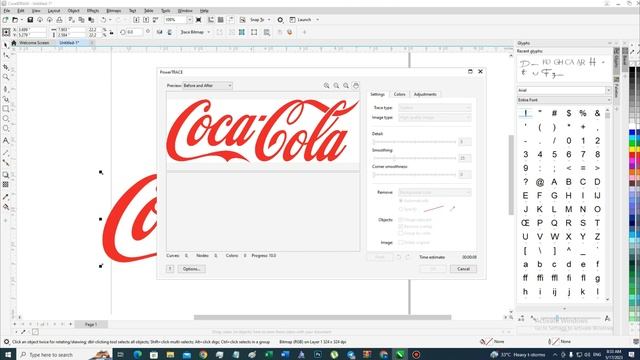Click the Smoothing slider in PowerTRACE
640x360 pixels.
[x=414, y=158]
